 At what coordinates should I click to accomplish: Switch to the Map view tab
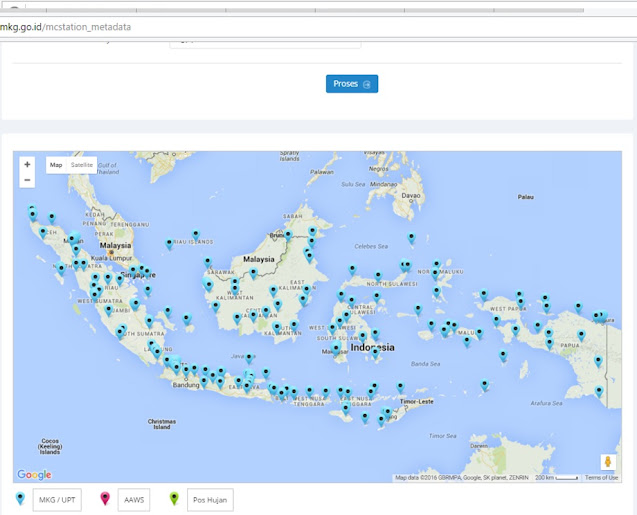click(56, 165)
